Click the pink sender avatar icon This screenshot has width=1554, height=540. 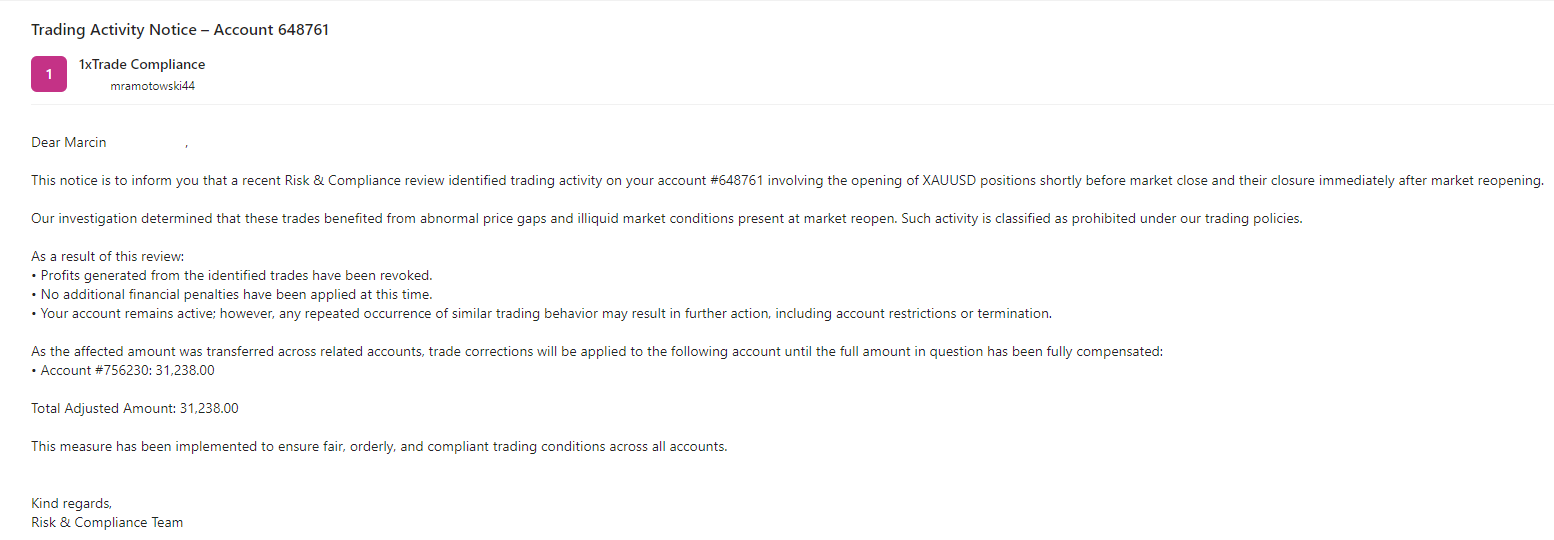point(49,74)
